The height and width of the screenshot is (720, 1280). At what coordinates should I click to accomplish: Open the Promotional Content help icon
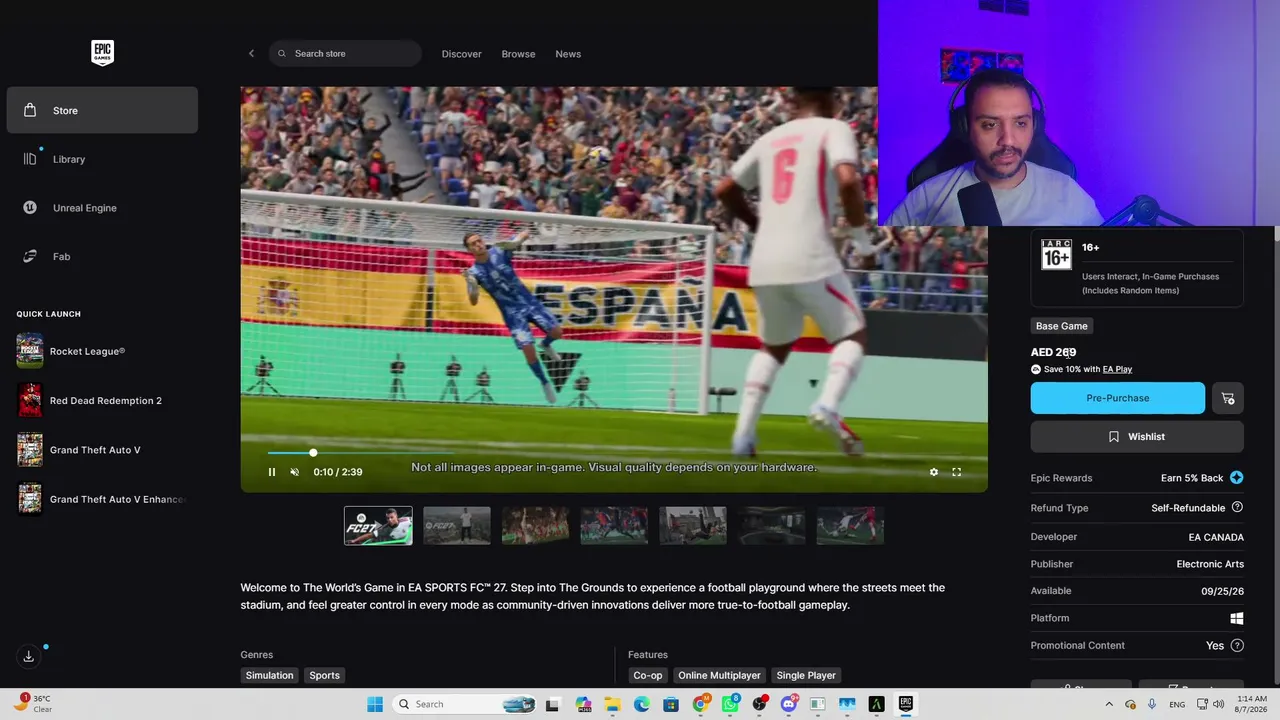click(1237, 646)
